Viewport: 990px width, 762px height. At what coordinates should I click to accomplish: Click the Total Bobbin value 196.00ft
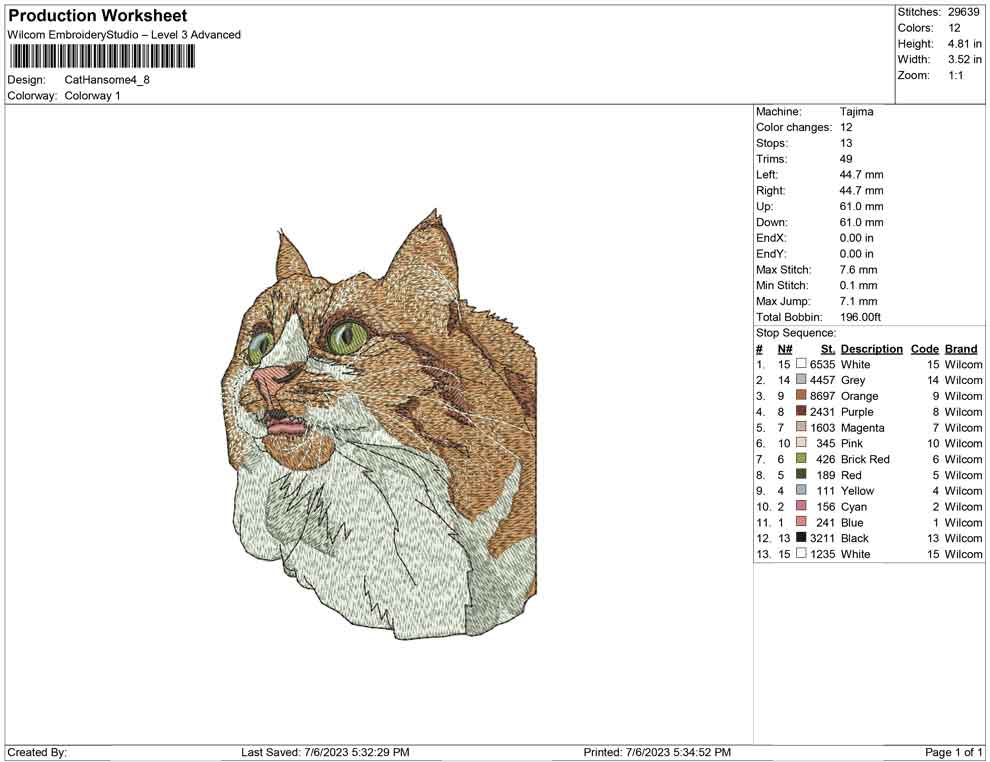coord(860,317)
